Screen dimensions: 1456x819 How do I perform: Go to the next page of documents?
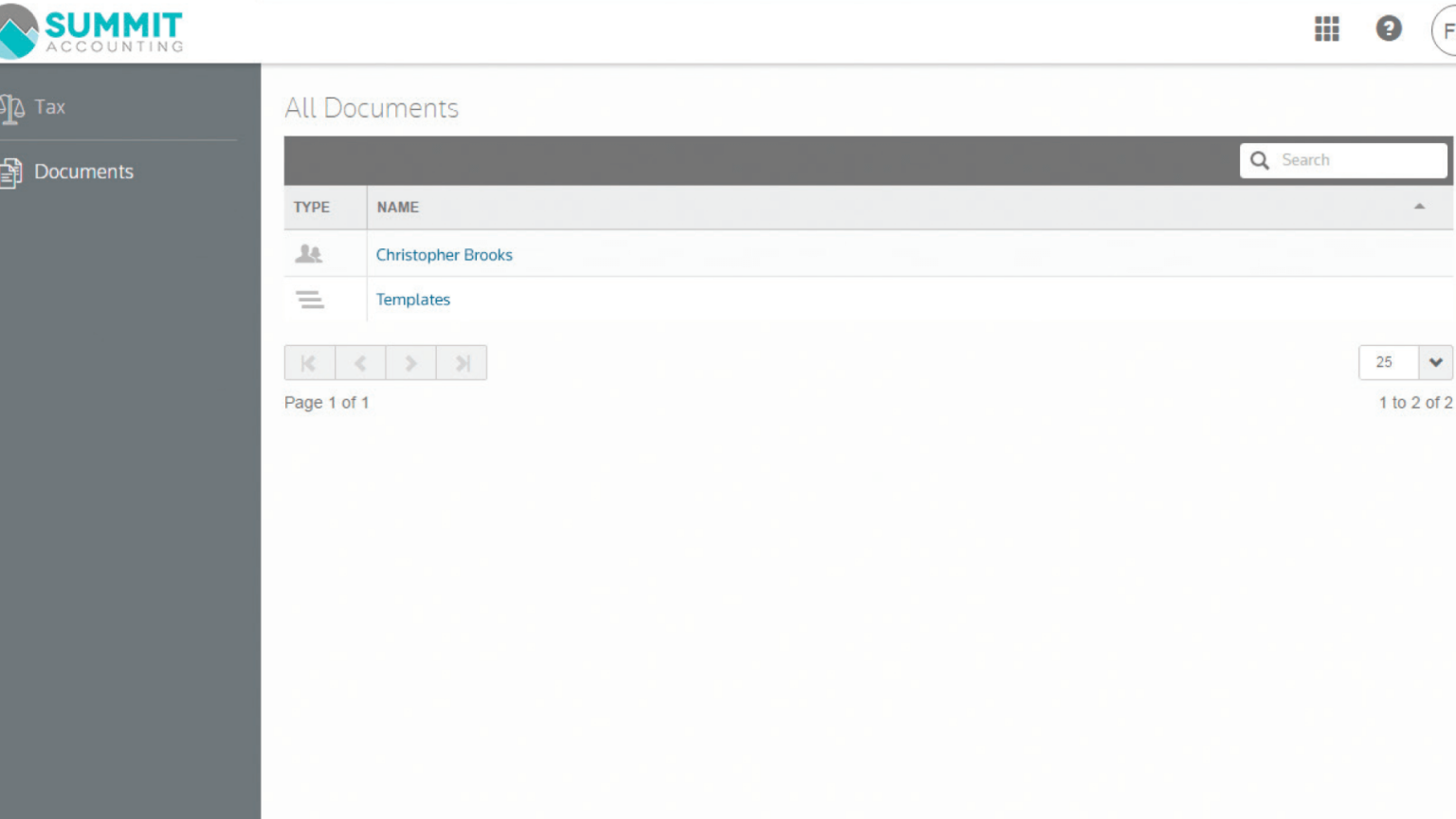(x=410, y=362)
